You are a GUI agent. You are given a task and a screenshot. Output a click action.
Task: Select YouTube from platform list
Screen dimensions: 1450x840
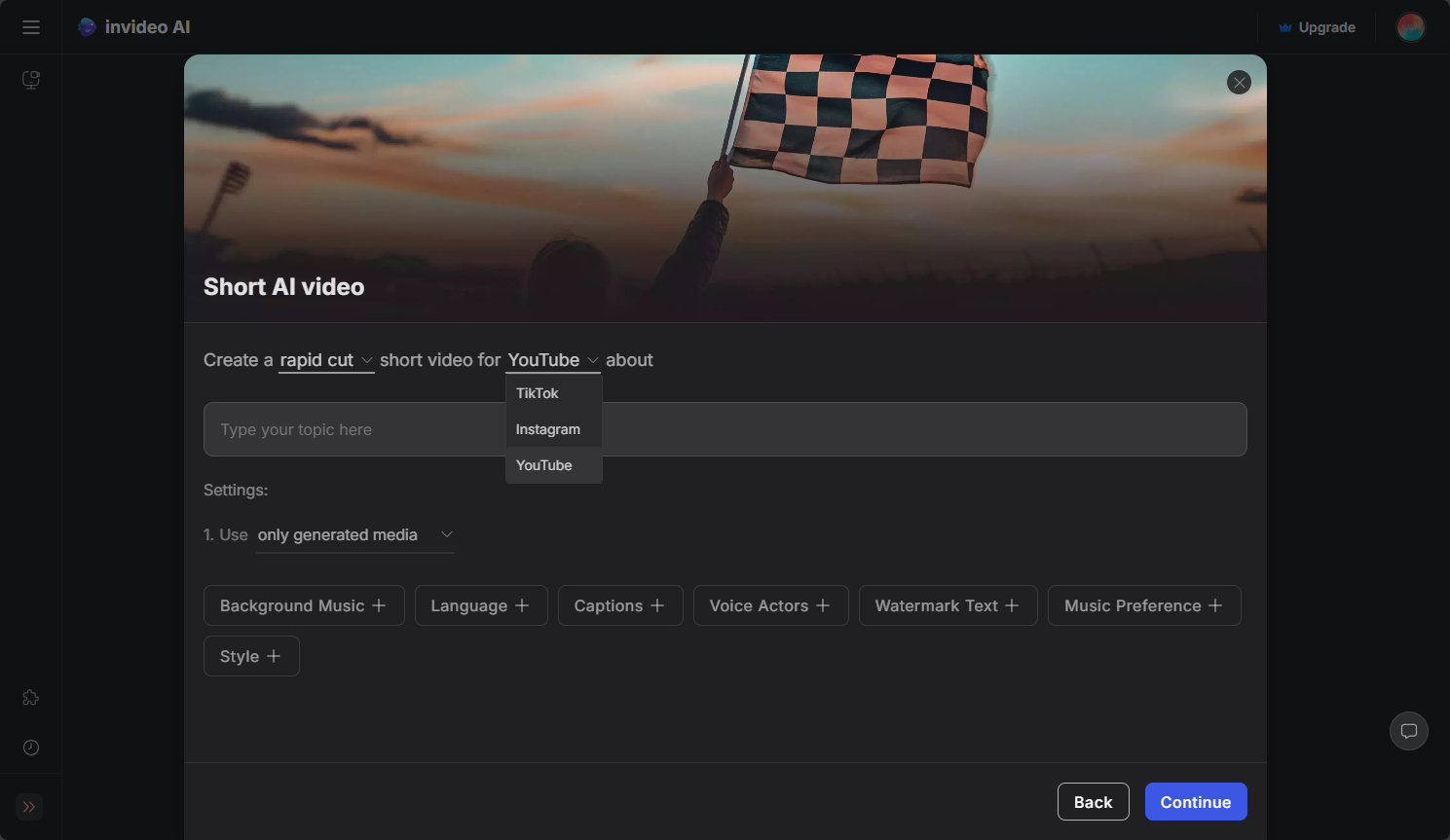pyautogui.click(x=553, y=465)
